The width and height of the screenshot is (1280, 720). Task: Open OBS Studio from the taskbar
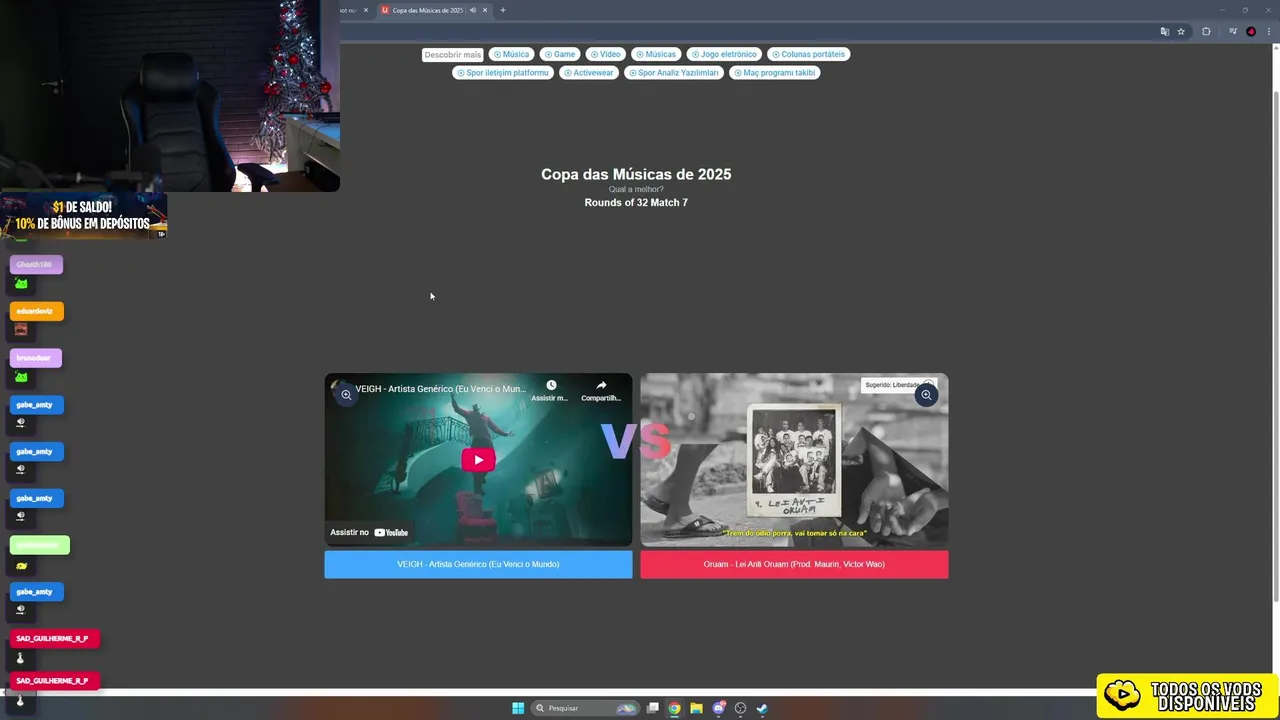coord(740,708)
